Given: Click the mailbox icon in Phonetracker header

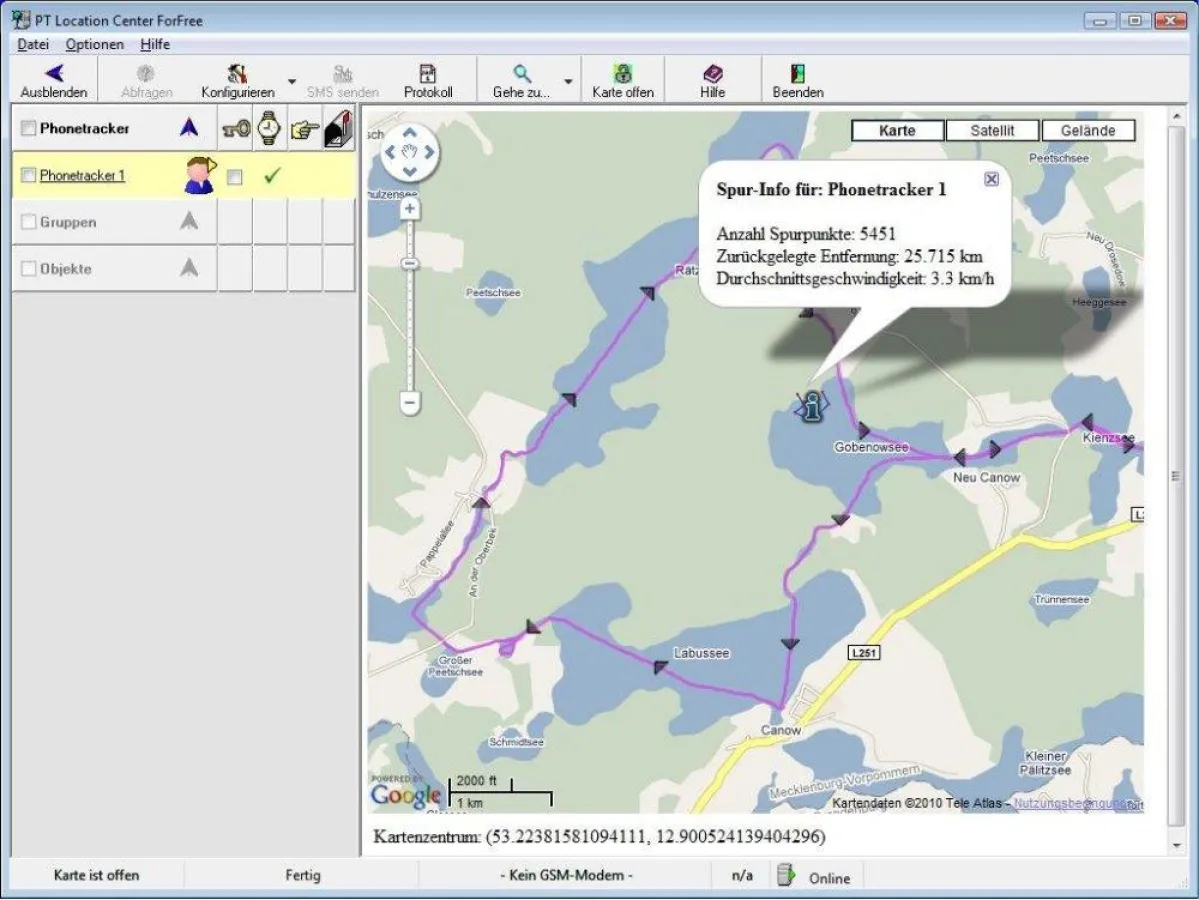Looking at the screenshot, I should pos(335,128).
